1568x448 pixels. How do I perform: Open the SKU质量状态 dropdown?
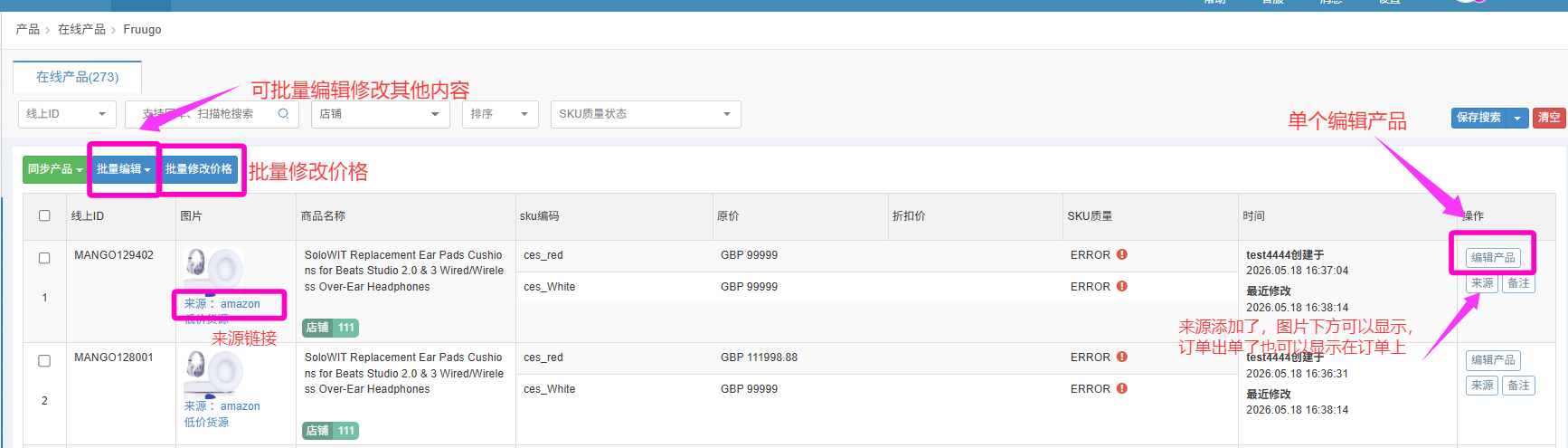point(646,114)
